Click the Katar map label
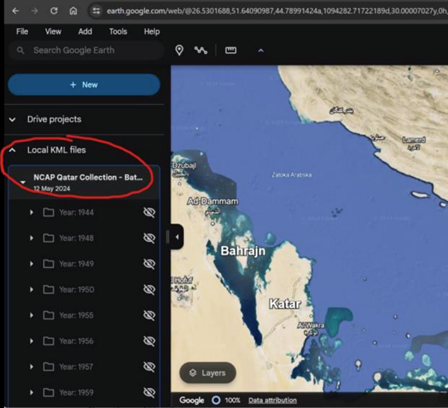This screenshot has height=408, width=448. (285, 304)
